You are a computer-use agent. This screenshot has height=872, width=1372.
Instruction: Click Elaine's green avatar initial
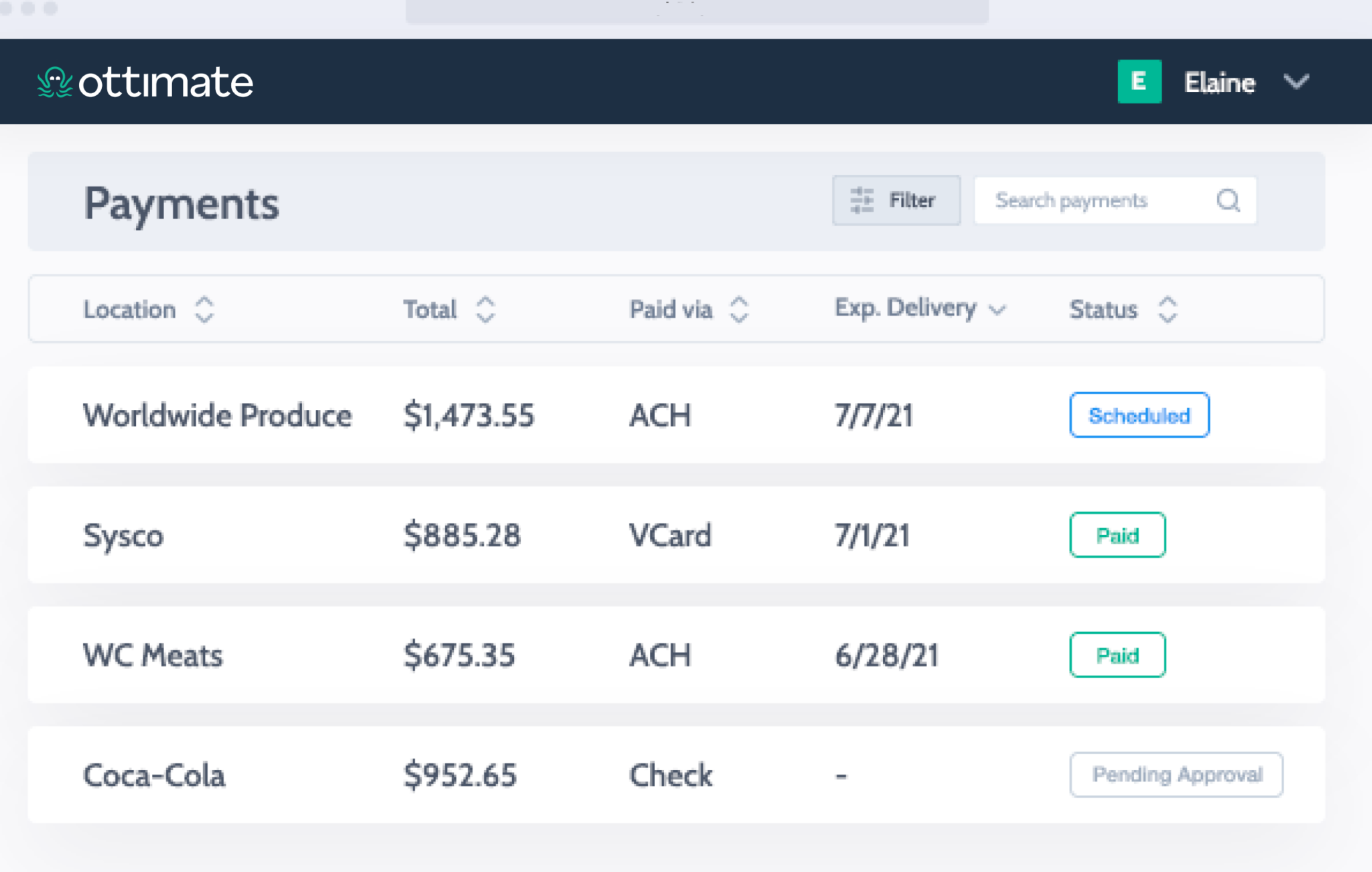coord(1140,82)
